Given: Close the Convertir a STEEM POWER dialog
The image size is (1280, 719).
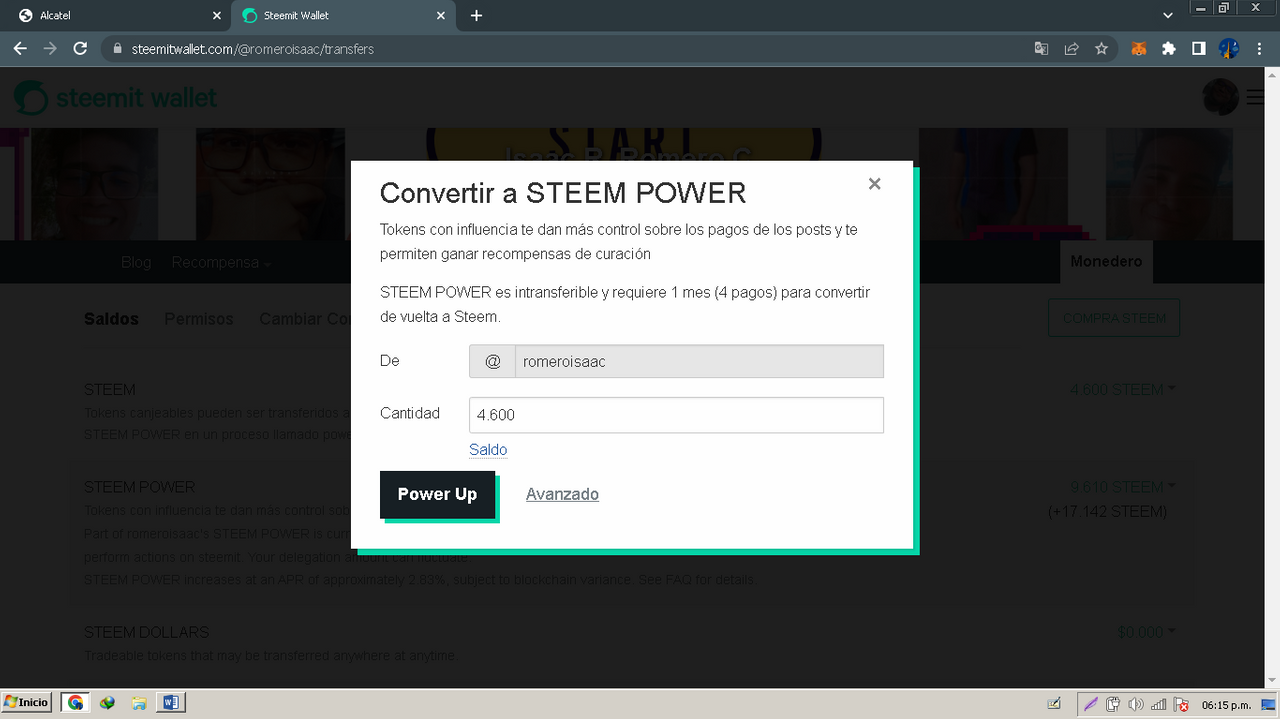Looking at the screenshot, I should (874, 184).
